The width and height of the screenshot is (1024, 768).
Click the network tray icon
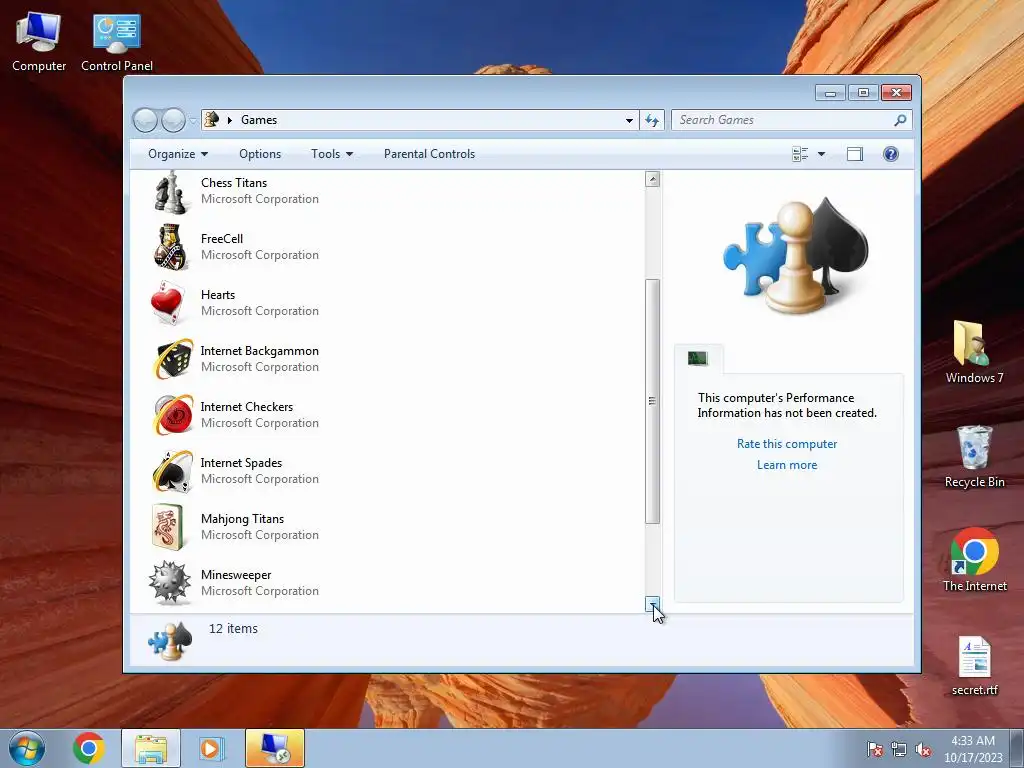point(899,749)
